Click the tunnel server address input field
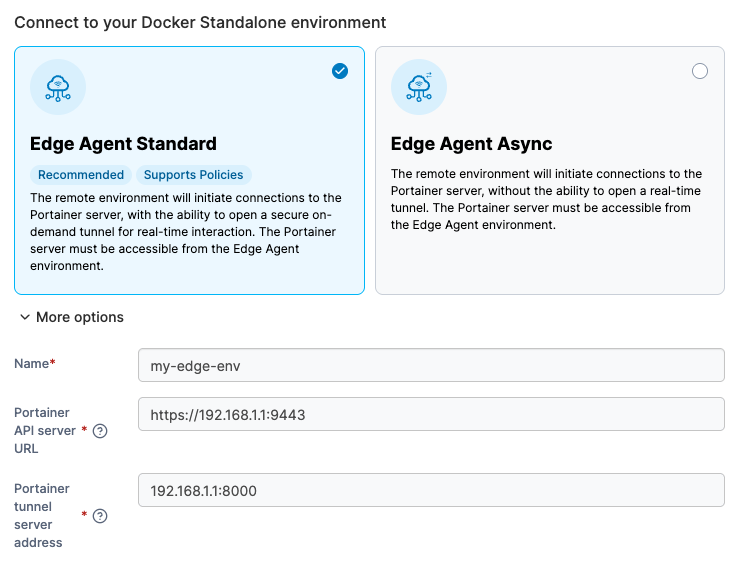Image resolution: width=738 pixels, height=562 pixels. [x=430, y=490]
